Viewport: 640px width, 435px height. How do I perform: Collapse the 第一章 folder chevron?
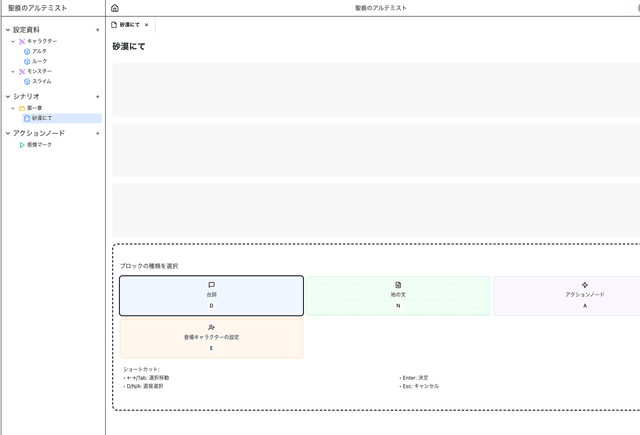pyautogui.click(x=13, y=108)
